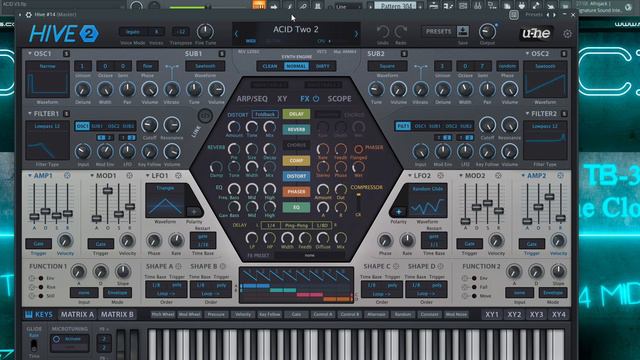Screen dimensions: 640x360
Task: Click LFO1 polarity plus button
Action: pos(194,211)
